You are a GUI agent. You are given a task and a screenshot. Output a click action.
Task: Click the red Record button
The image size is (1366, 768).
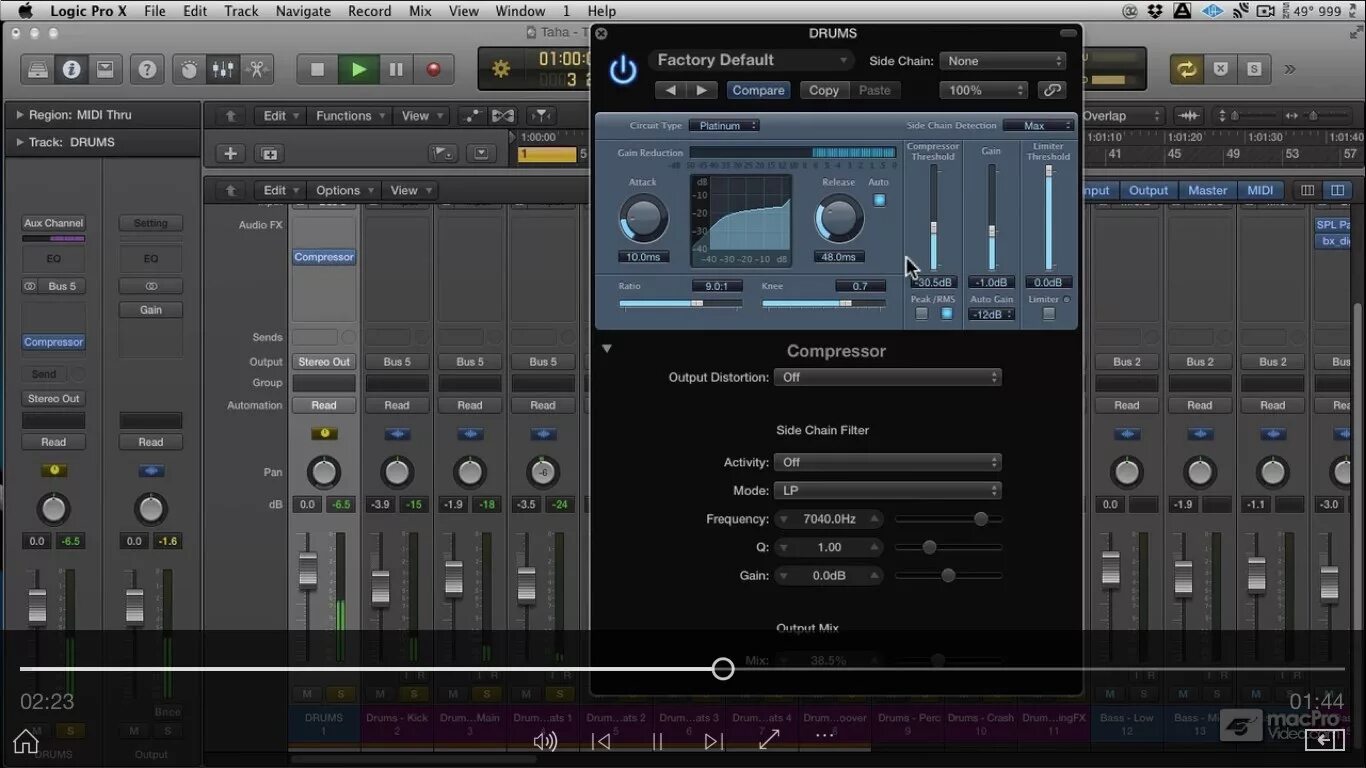(x=433, y=70)
